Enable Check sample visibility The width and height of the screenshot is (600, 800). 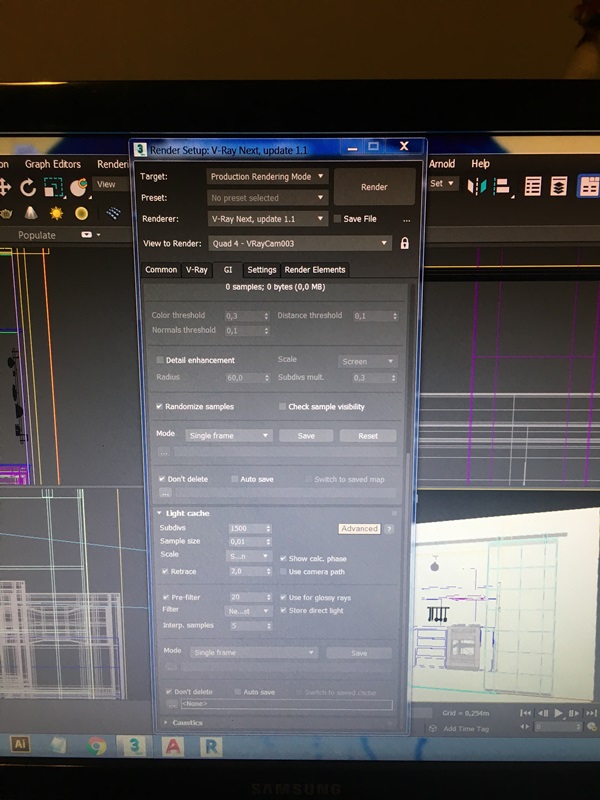tap(282, 406)
